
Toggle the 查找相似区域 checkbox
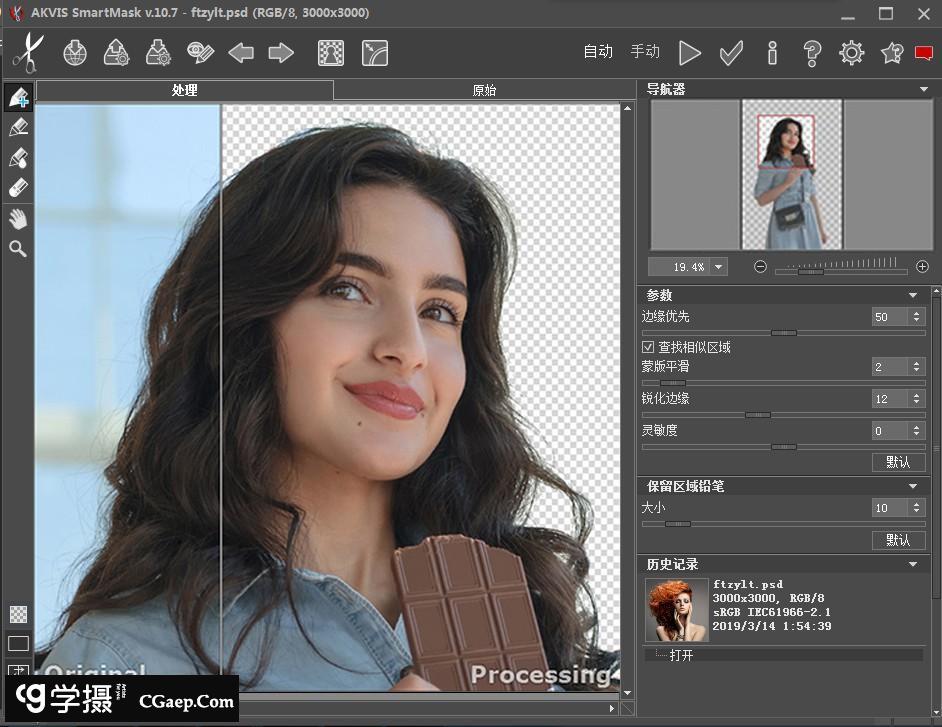pyautogui.click(x=648, y=347)
